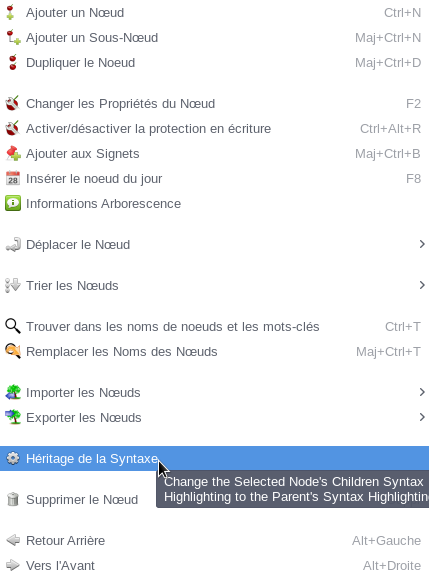
Task: Click the pushpin icon for Ajouter aux Signets
Action: (x=13, y=154)
